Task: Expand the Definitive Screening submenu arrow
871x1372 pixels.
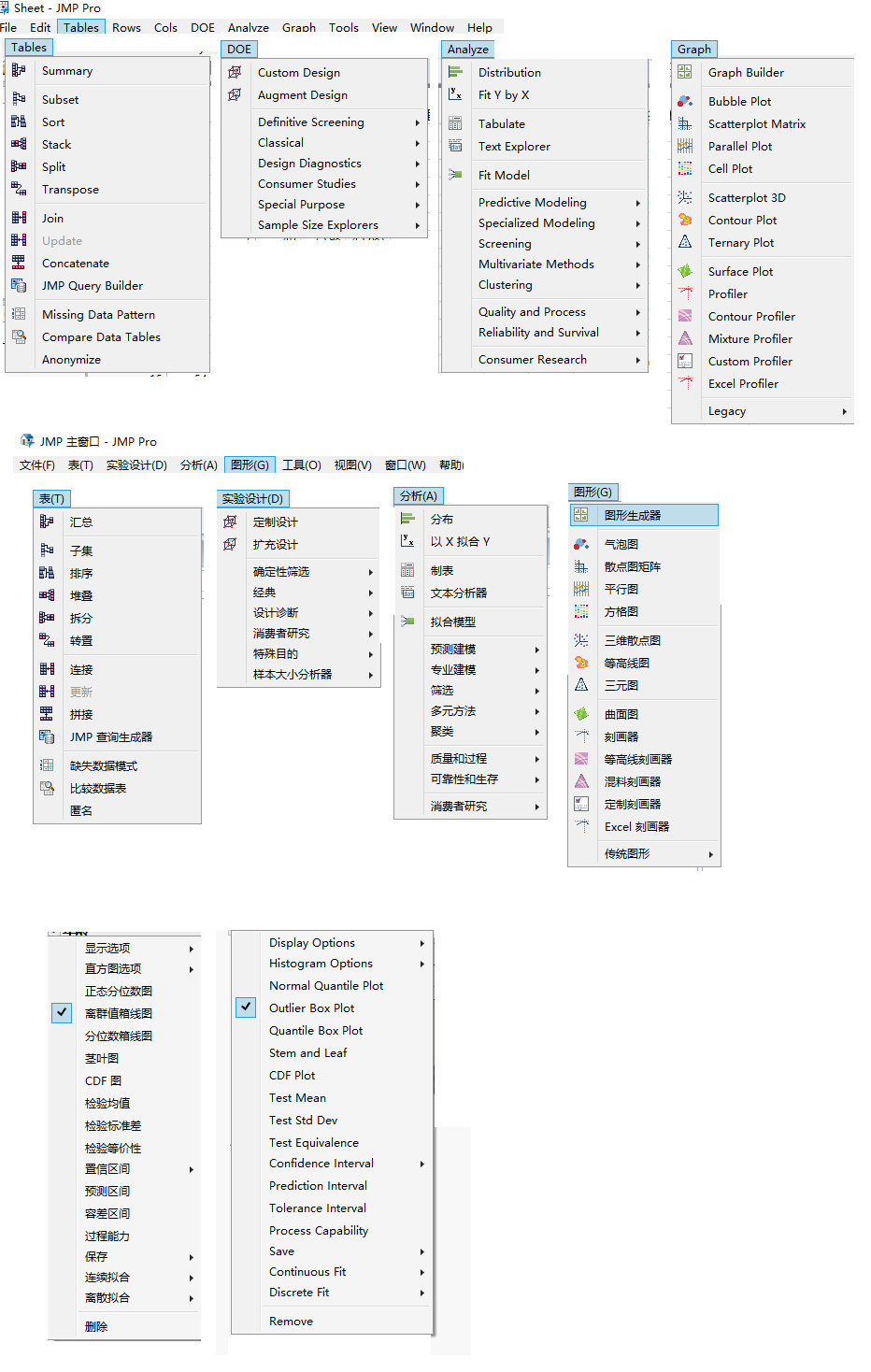Action: point(418,122)
